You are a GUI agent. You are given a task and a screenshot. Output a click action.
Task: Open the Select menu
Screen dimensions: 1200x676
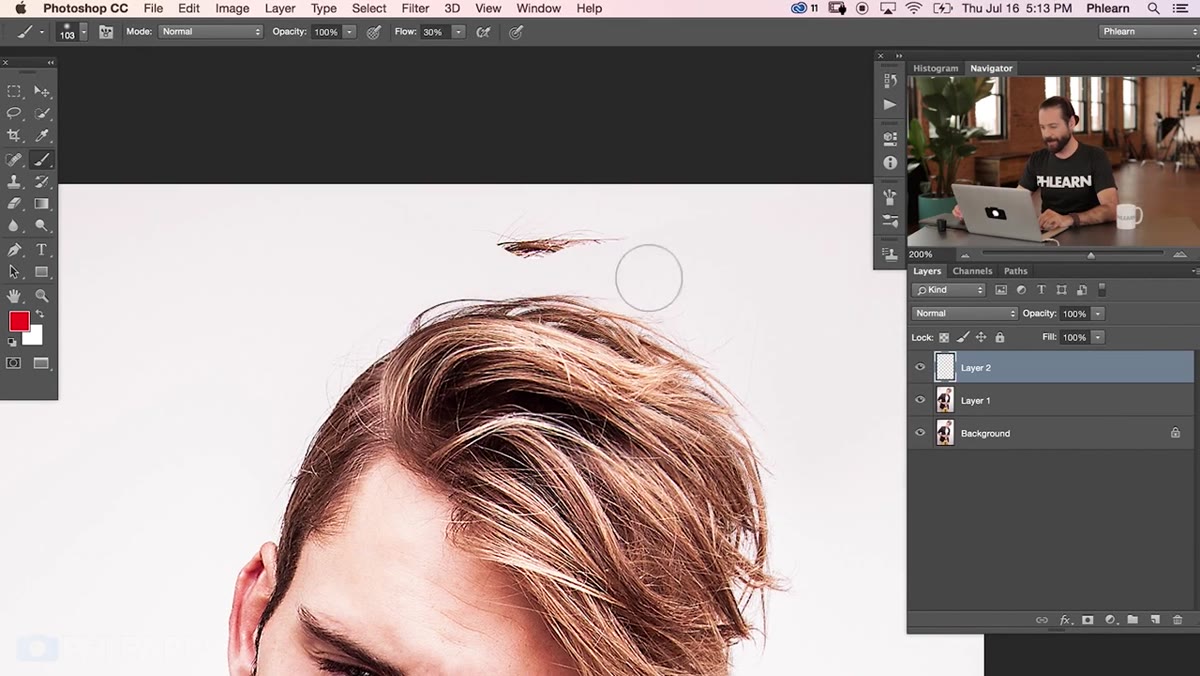tap(369, 8)
